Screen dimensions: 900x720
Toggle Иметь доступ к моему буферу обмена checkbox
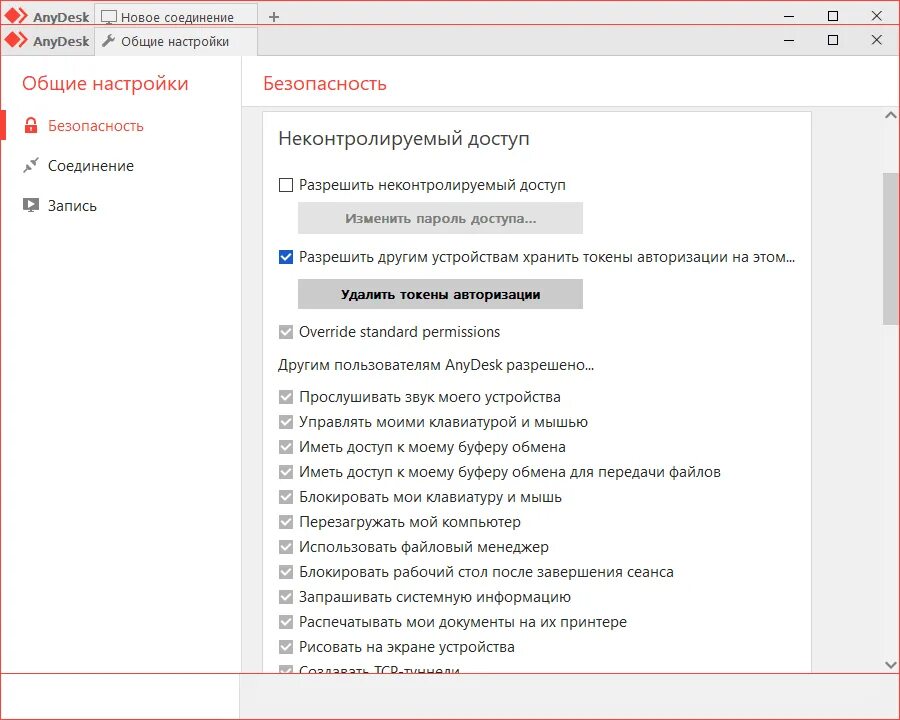pos(286,447)
